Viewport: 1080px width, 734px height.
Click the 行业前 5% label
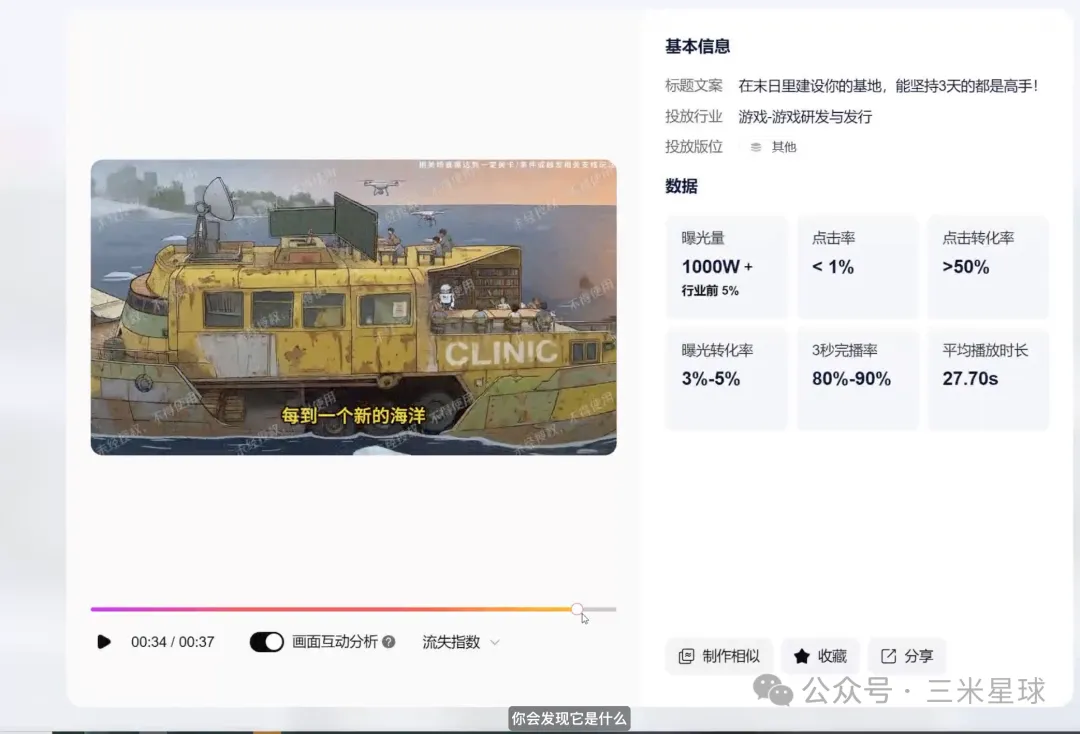tap(710, 291)
